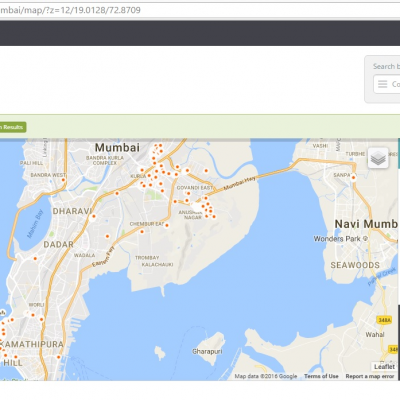
Task: Click the WORLI label
Action: (x=36, y=305)
